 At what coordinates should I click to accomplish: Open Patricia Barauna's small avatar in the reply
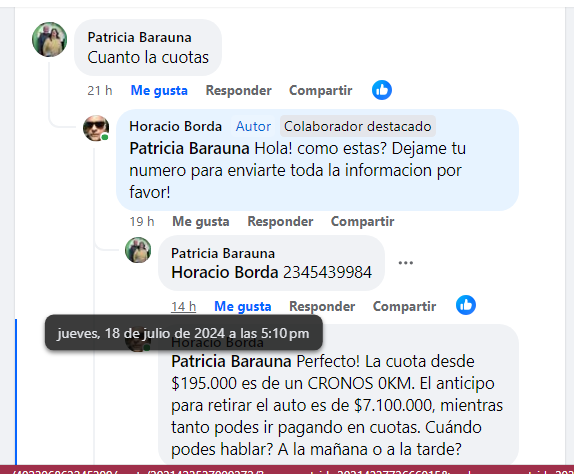pyautogui.click(x=138, y=250)
